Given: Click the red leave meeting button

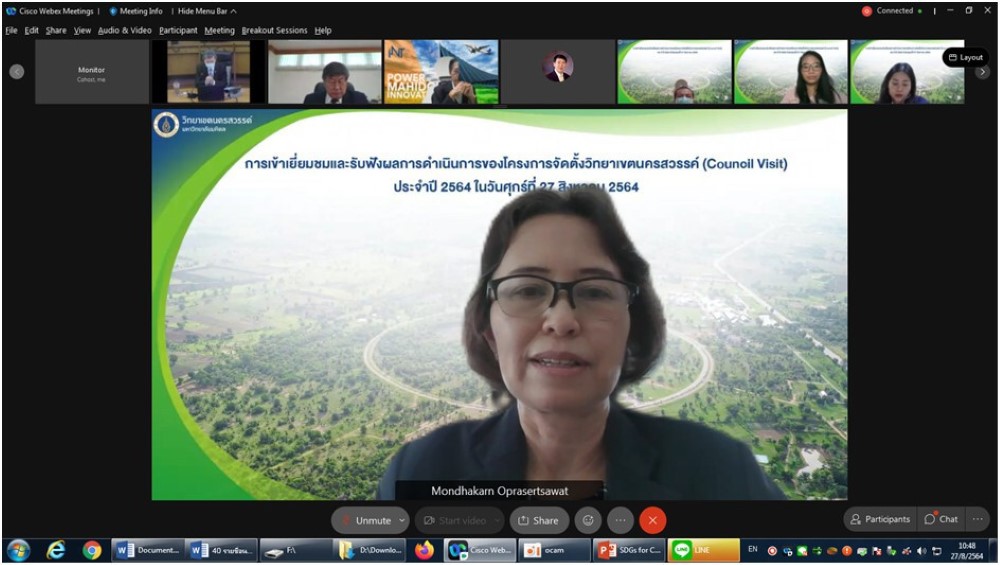Looking at the screenshot, I should coord(653,520).
